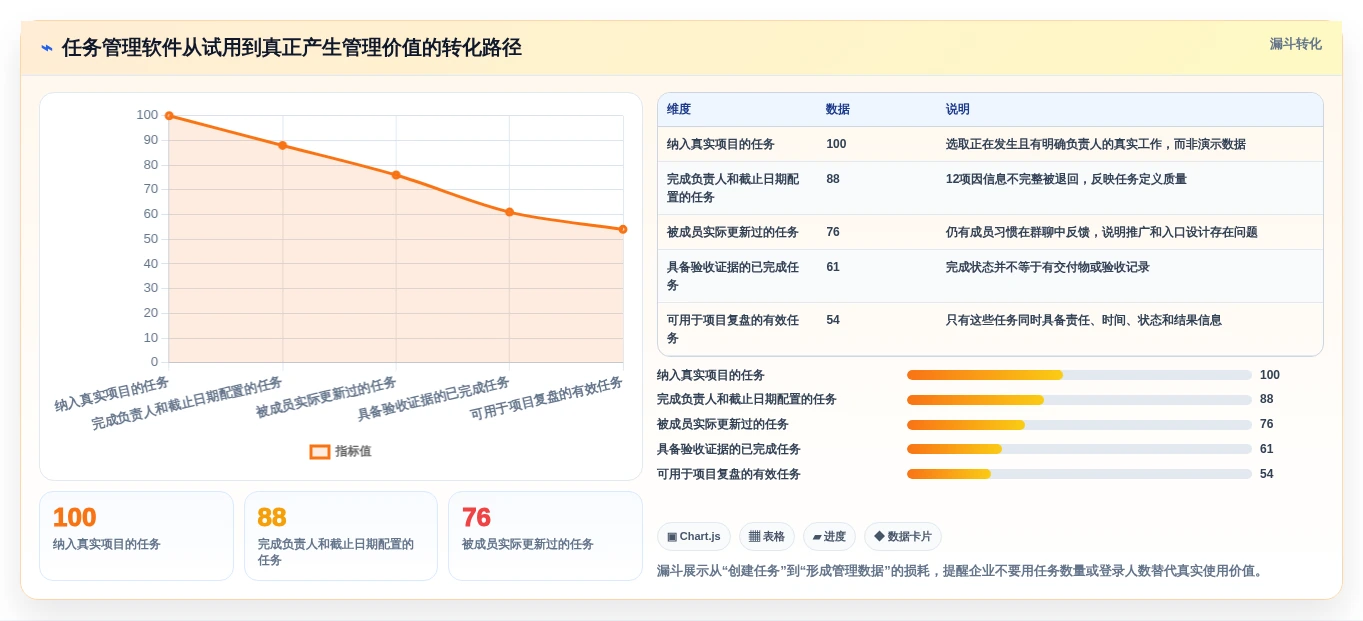Click the progress label 具备验收证据的已完成任务
This screenshot has height=621, width=1363.
729,449
